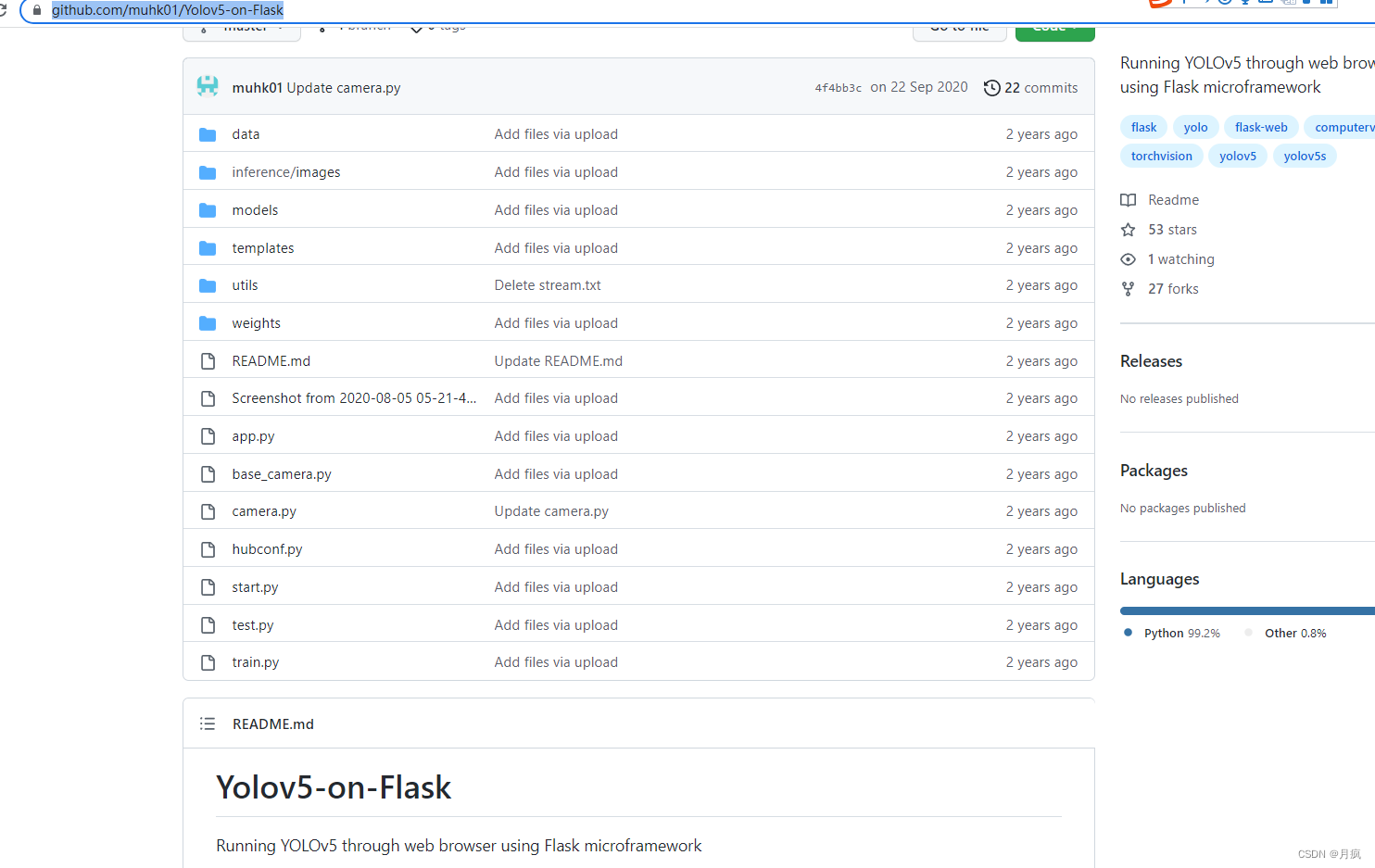Click the Packages heading
This screenshot has width=1375, height=868.
(x=1154, y=471)
